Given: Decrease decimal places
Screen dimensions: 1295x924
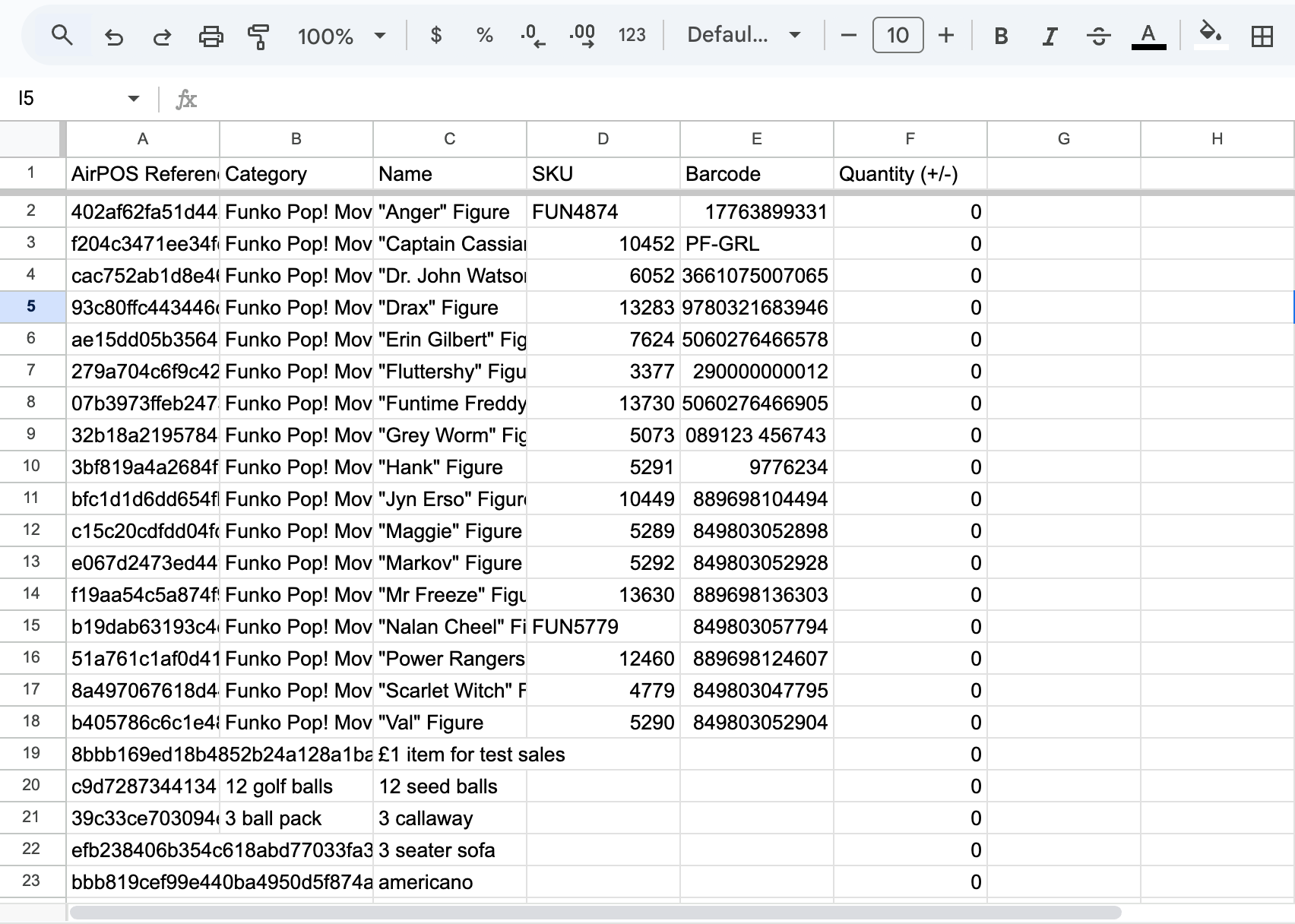Looking at the screenshot, I should click(x=533, y=35).
